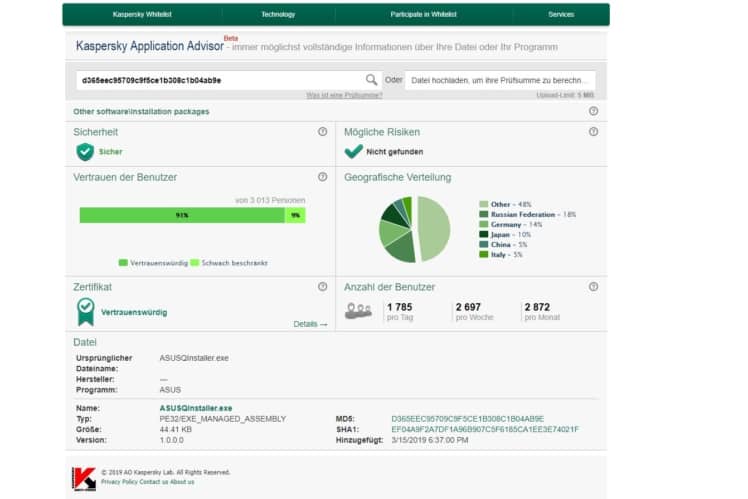Open help icon beside Anzahl der Benutzer
The image size is (748, 499).
pos(593,287)
